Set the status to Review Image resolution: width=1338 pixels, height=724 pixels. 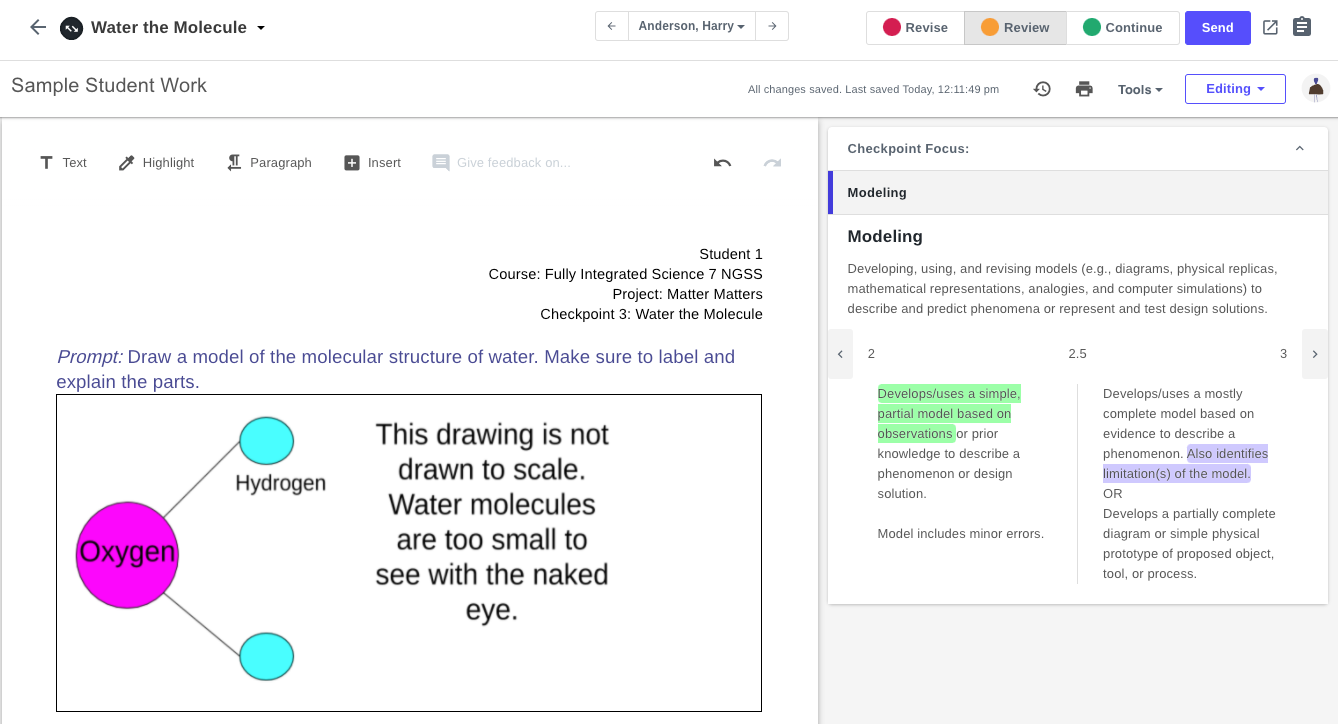[1015, 28]
